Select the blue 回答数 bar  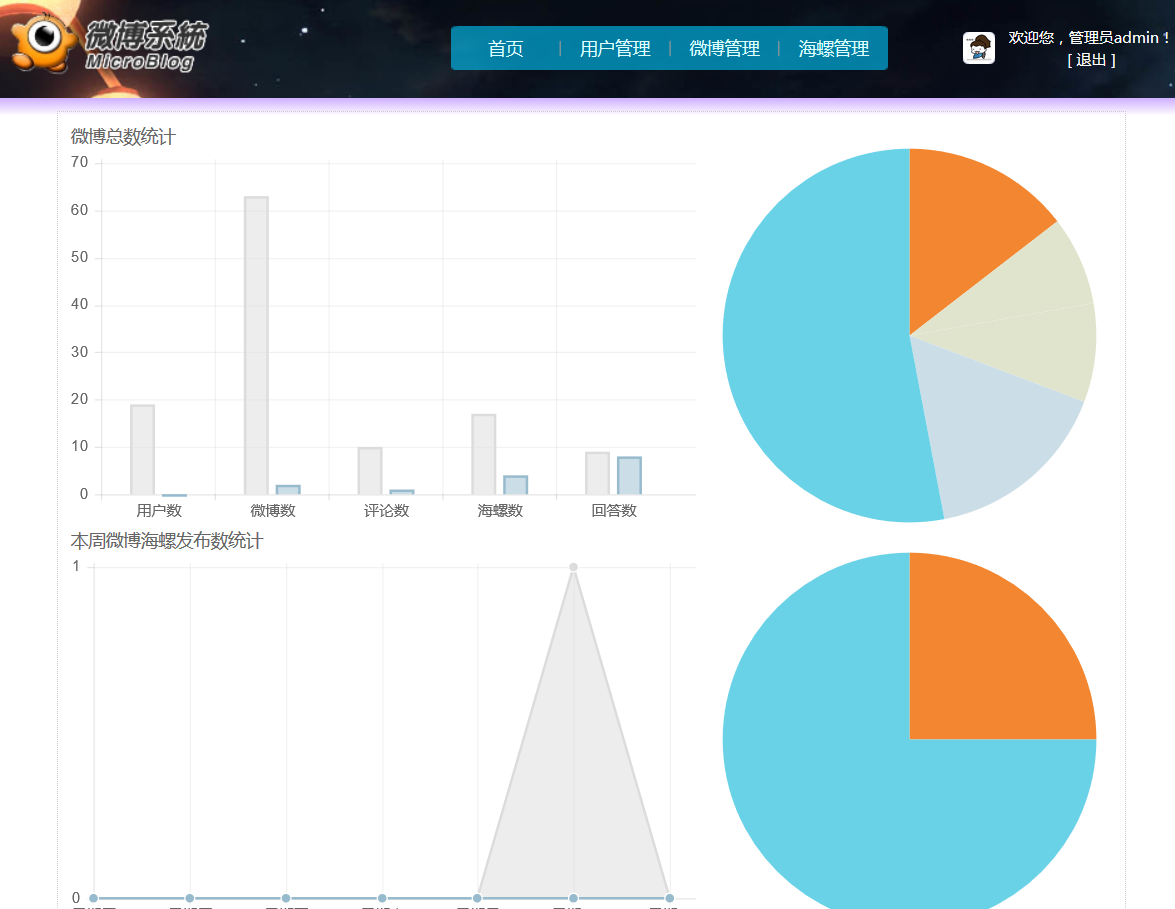pos(629,476)
